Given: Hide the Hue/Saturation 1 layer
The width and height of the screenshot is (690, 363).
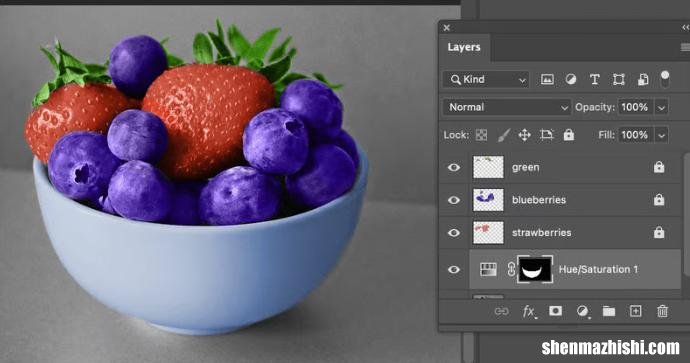Looking at the screenshot, I should [x=454, y=269].
